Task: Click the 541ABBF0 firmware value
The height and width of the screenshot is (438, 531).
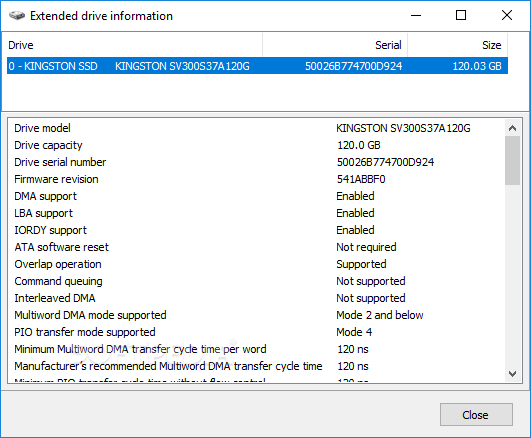Action: pyautogui.click(x=361, y=179)
